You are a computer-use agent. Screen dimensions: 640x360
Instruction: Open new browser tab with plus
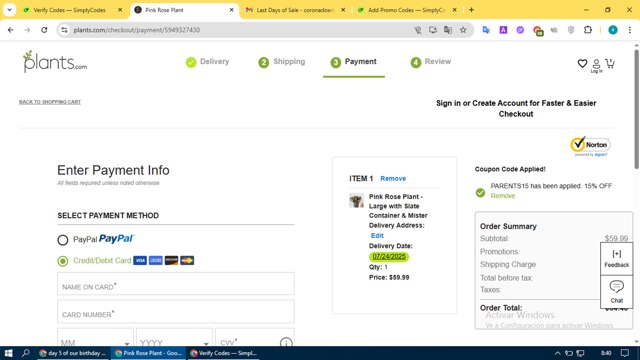(x=471, y=10)
